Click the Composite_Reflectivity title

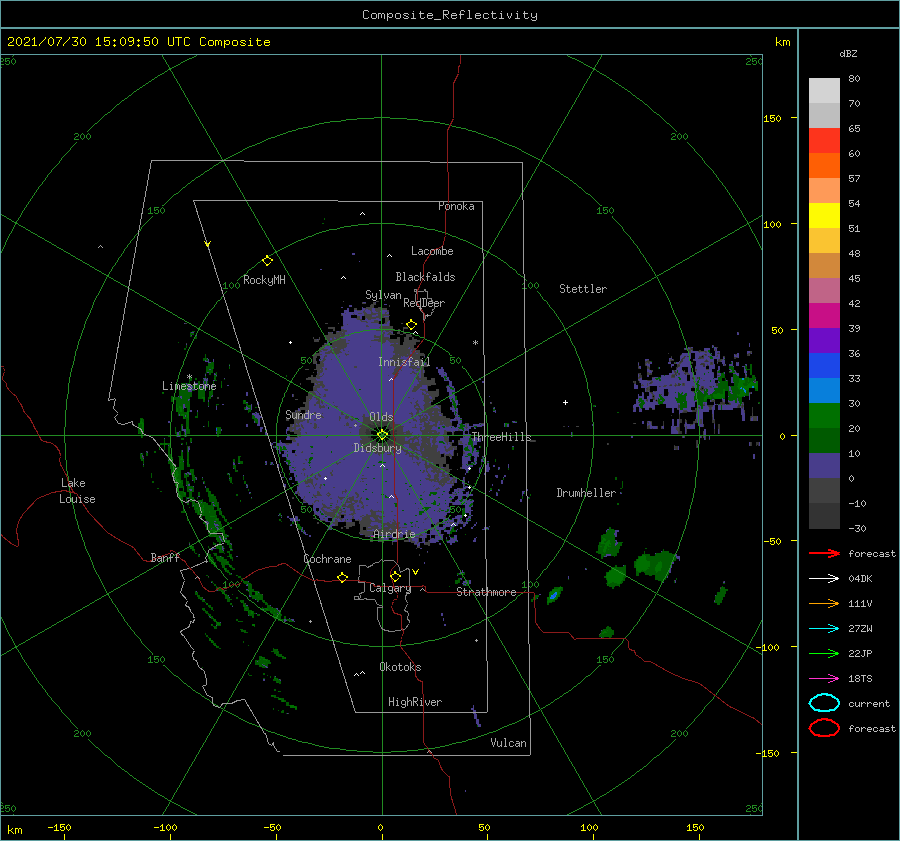[x=450, y=15]
